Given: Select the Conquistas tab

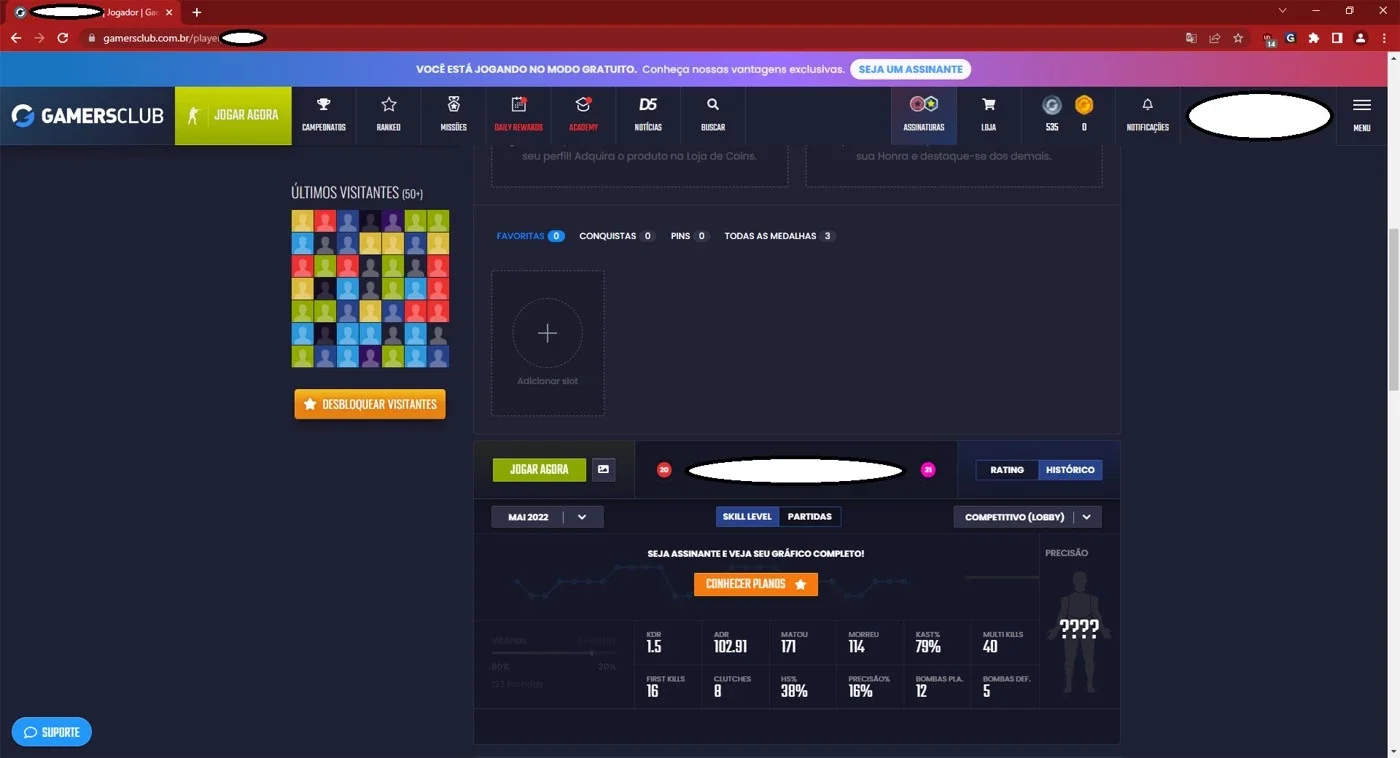Looking at the screenshot, I should (x=617, y=236).
